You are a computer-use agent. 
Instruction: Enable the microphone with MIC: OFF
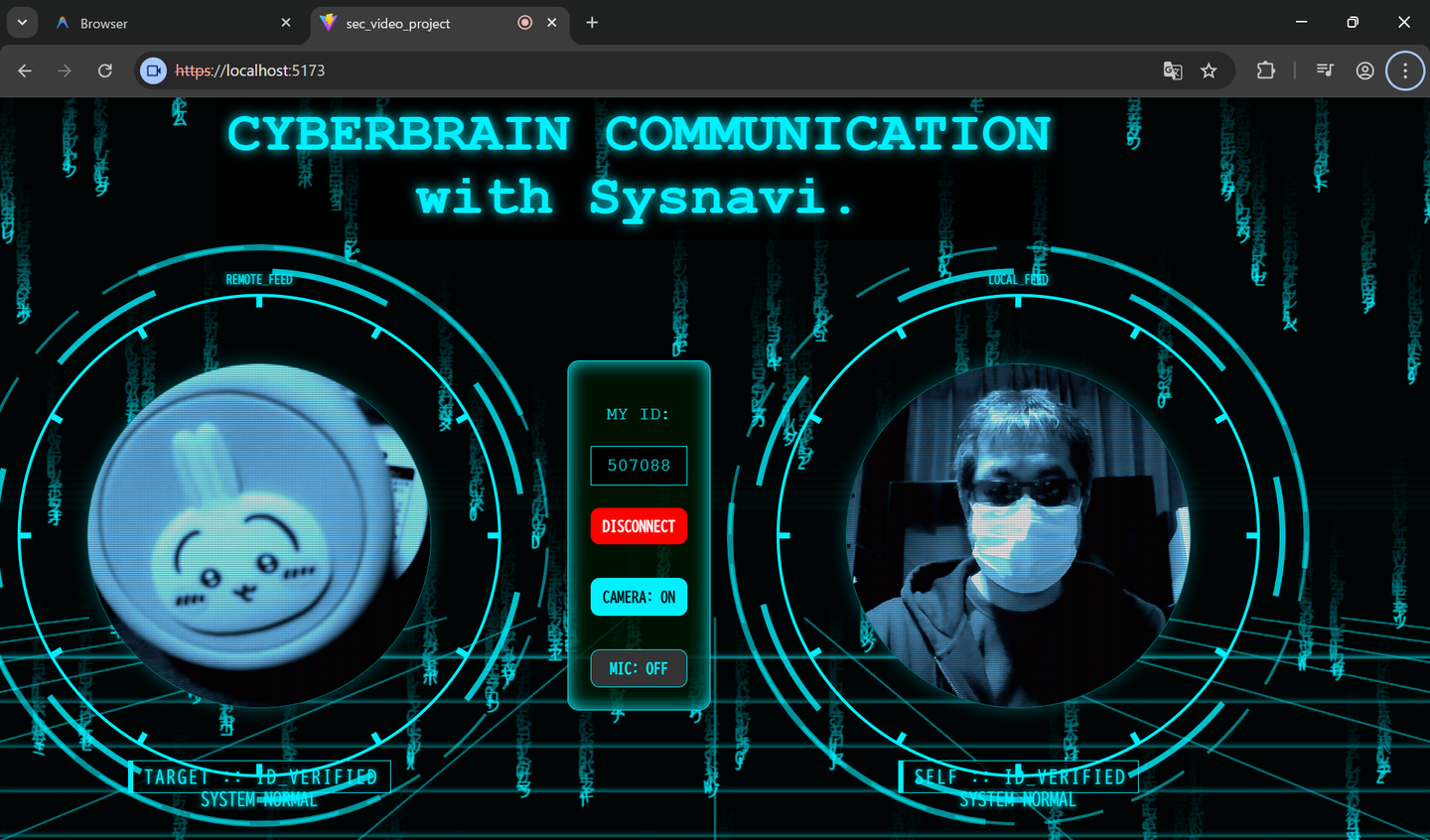pyautogui.click(x=639, y=668)
